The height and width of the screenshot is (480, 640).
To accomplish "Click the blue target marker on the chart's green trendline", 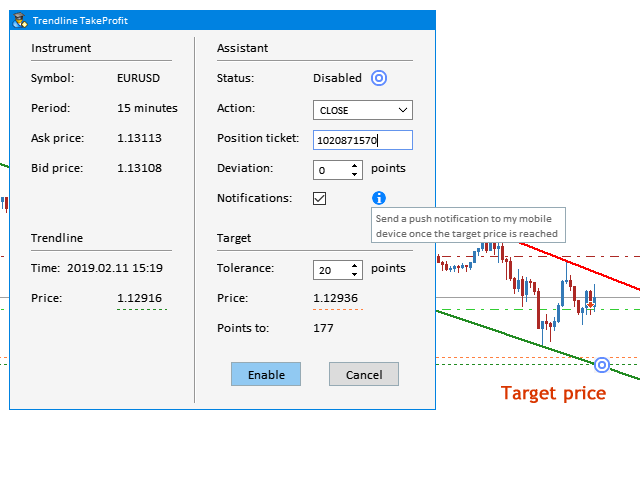I will point(602,365).
